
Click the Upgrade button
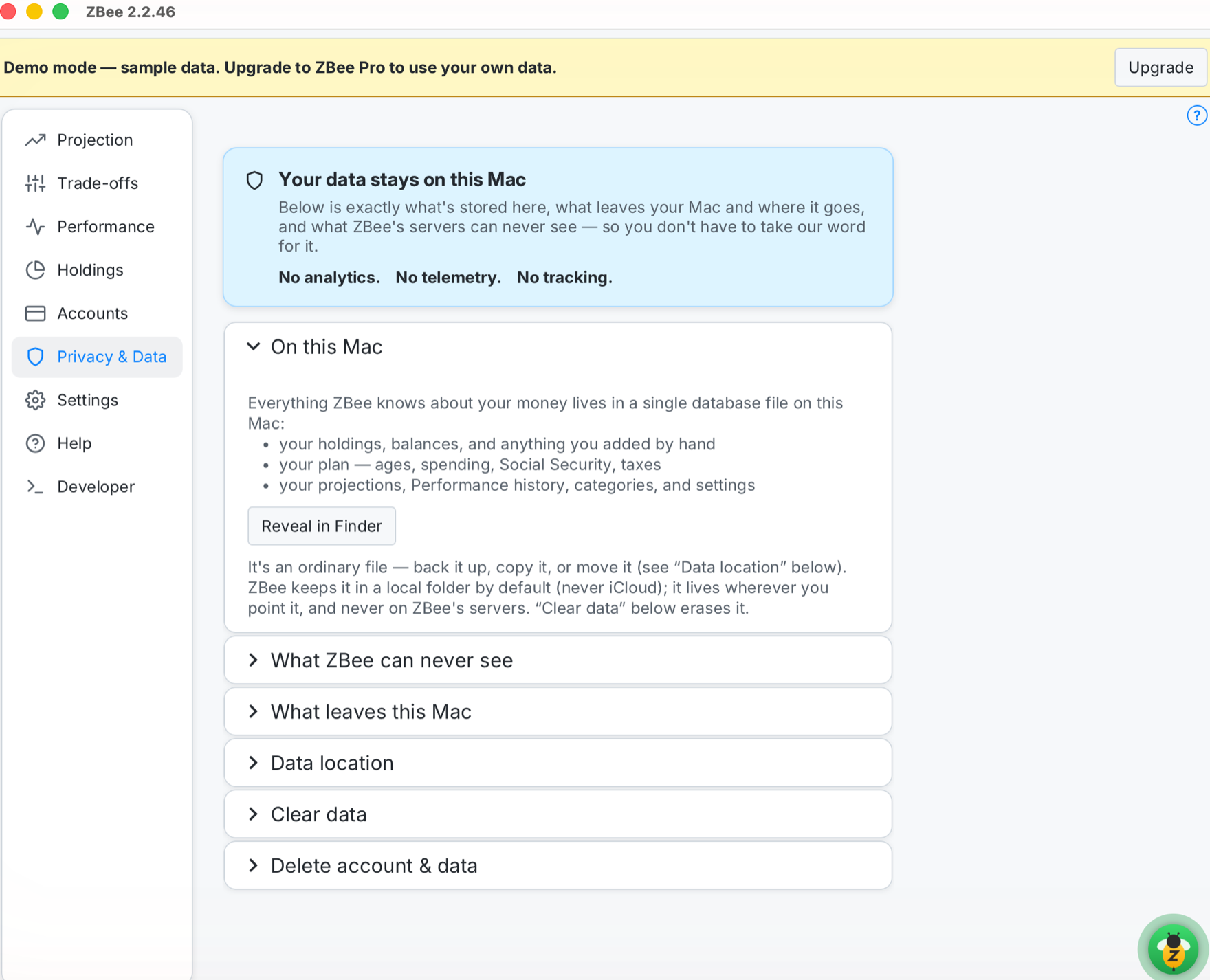pyautogui.click(x=1160, y=67)
